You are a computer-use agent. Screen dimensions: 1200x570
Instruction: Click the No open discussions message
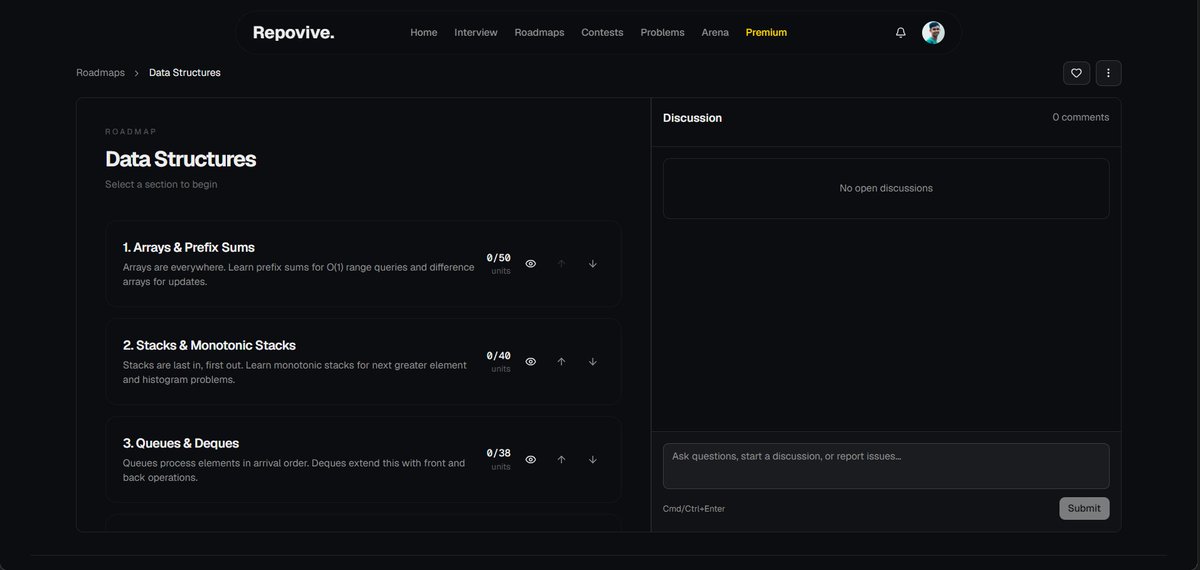(x=886, y=188)
